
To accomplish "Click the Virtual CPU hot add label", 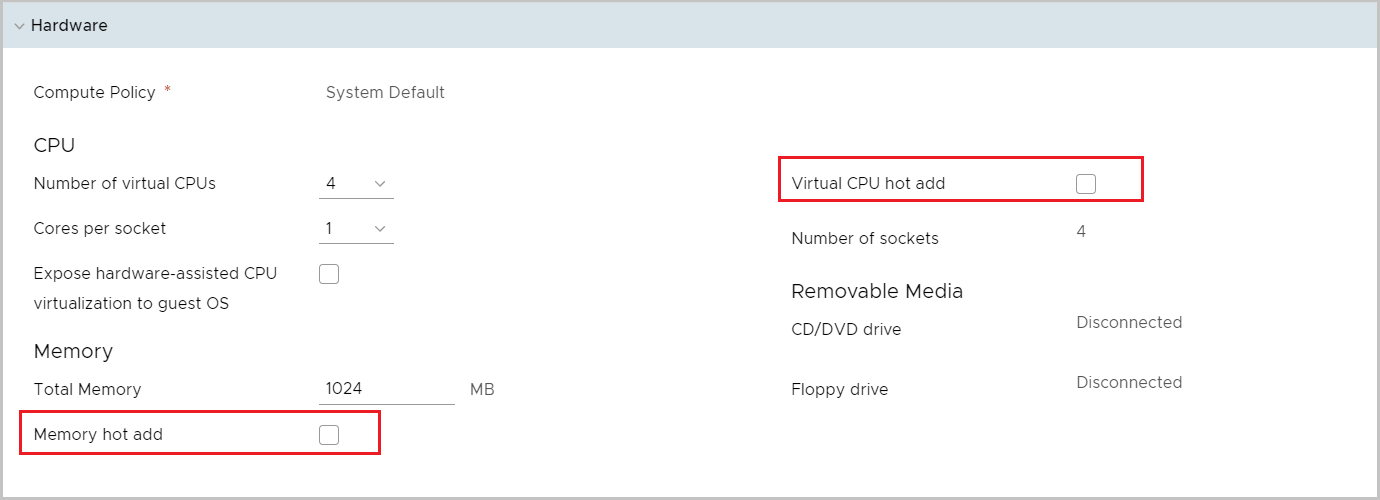I will point(867,184).
